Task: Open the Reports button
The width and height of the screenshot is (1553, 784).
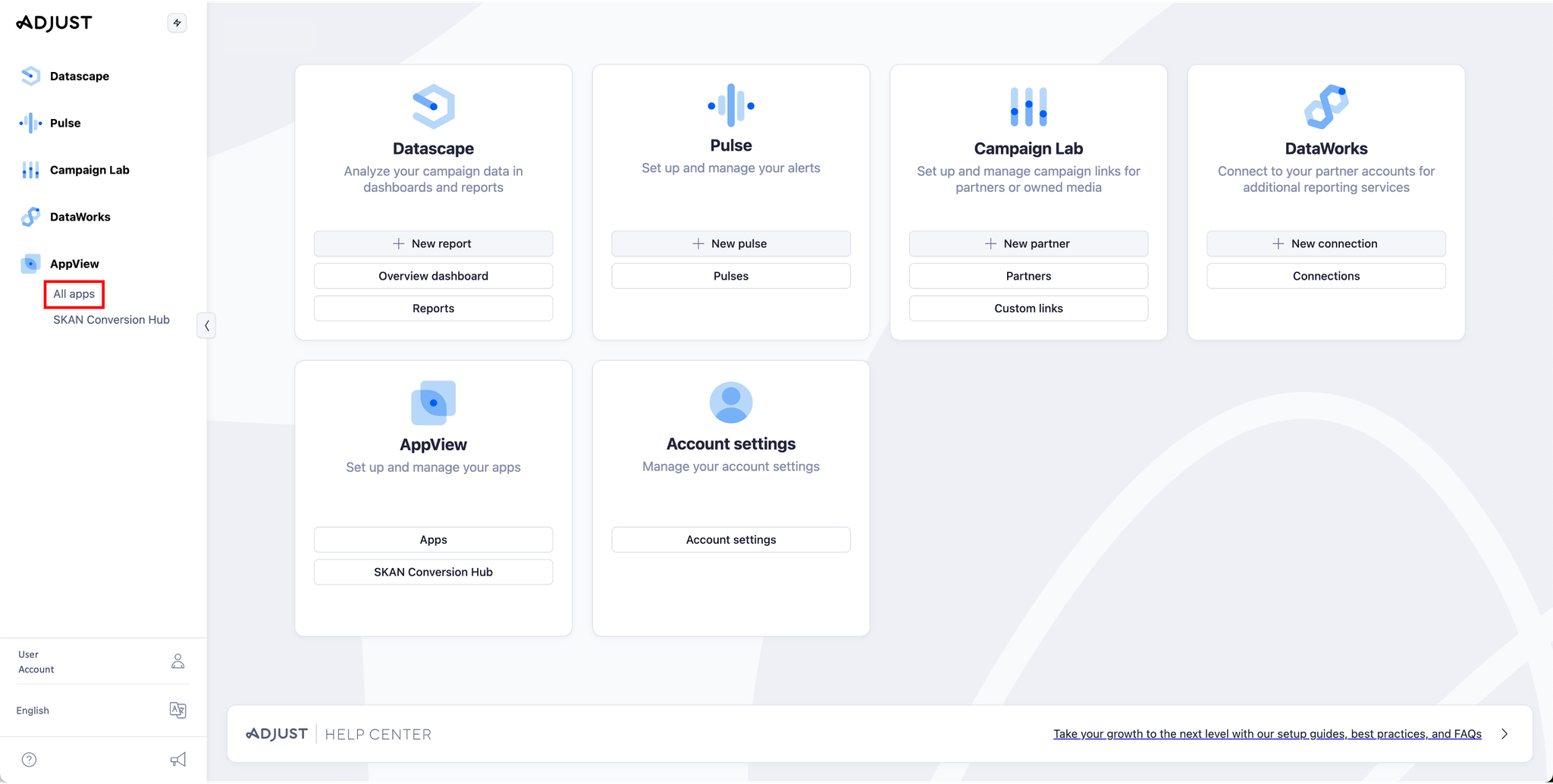Action: click(433, 309)
